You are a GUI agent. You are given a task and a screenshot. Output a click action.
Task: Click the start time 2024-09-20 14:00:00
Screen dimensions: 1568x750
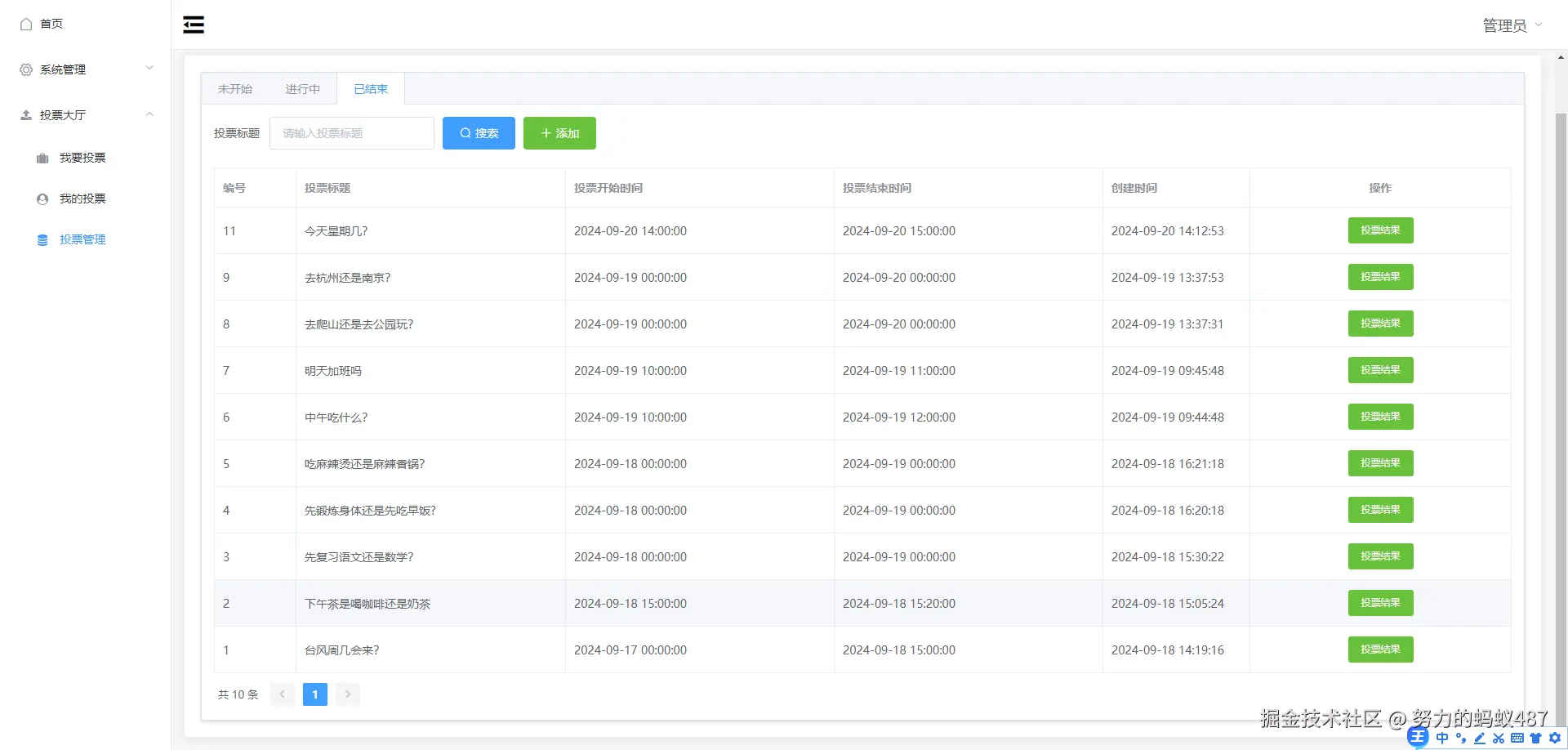point(630,231)
